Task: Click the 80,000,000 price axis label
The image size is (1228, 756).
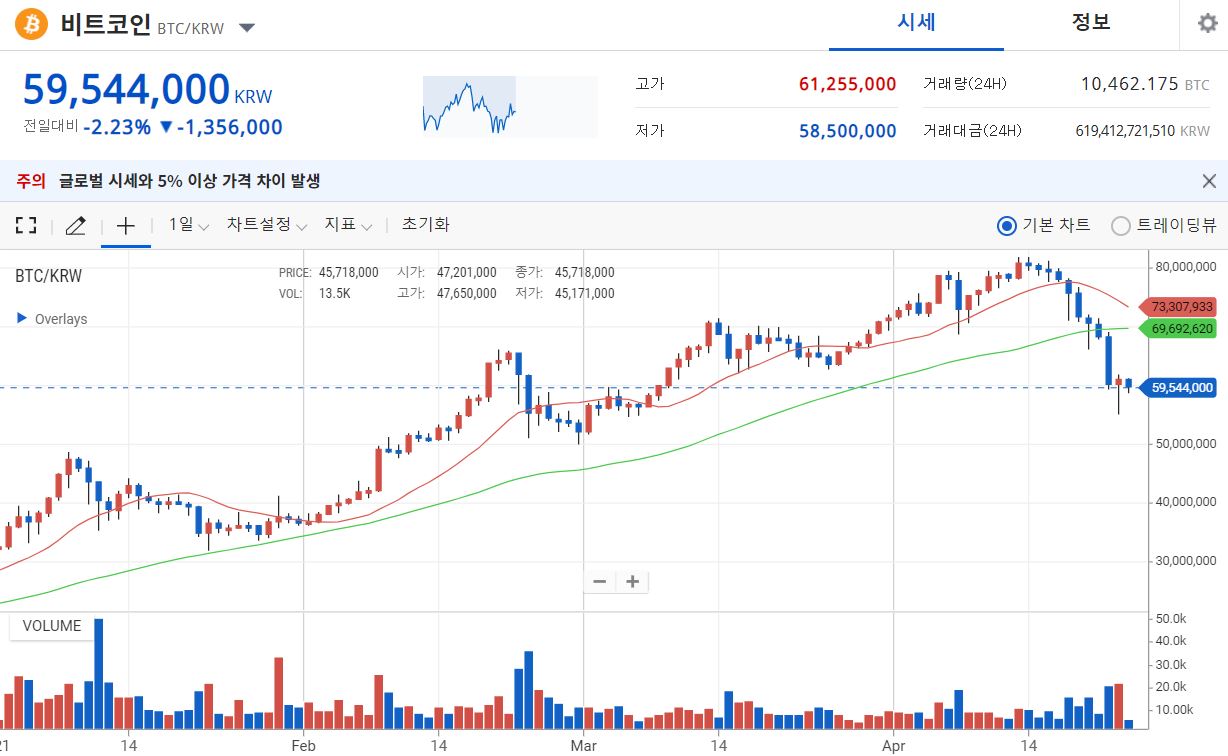Action: click(1184, 267)
